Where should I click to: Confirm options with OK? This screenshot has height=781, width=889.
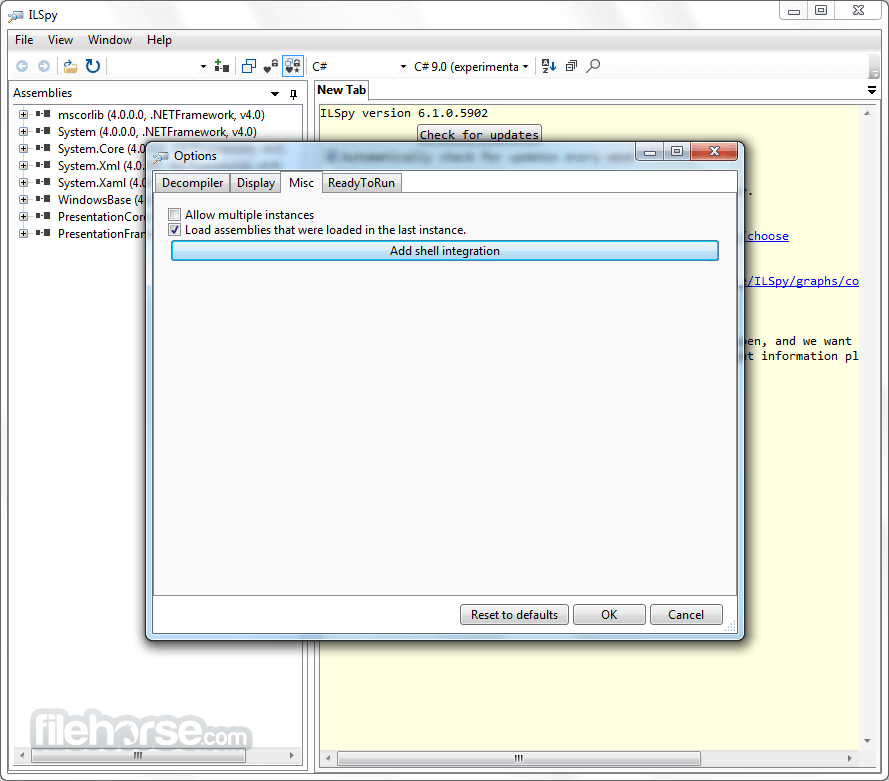609,615
